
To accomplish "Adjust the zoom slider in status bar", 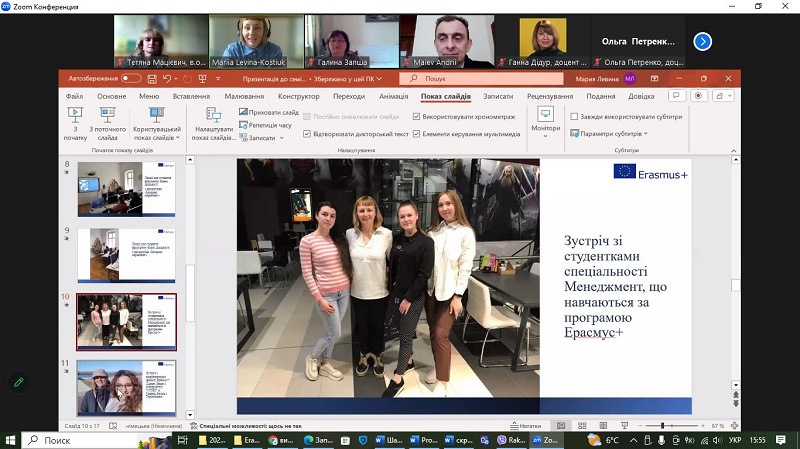I will click(x=664, y=426).
